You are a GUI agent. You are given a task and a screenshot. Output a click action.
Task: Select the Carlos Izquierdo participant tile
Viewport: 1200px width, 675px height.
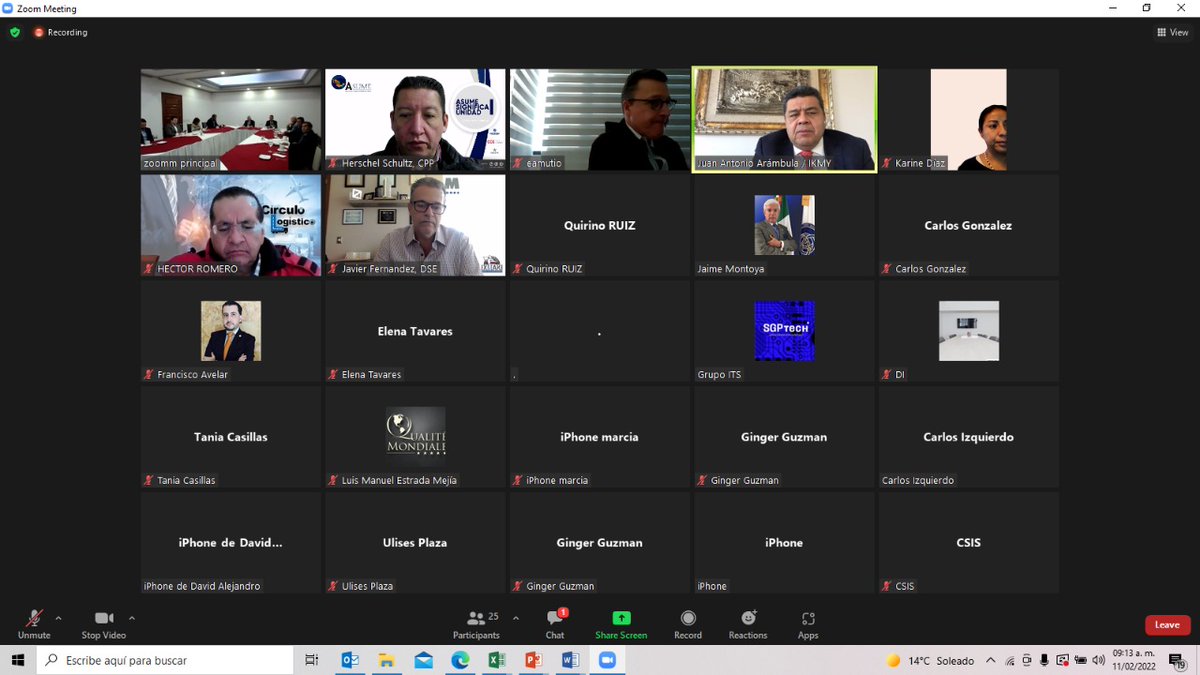[969, 436]
